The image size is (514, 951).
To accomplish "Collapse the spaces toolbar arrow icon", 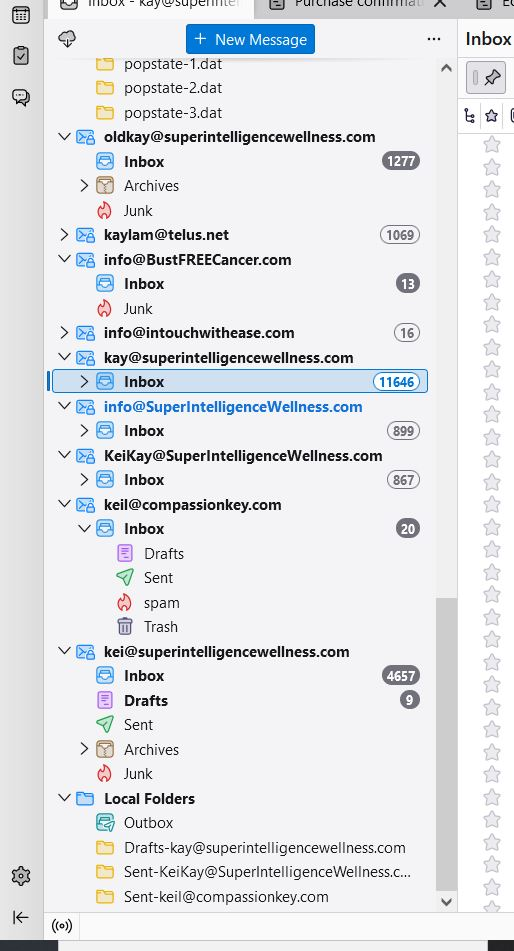I will pyautogui.click(x=21, y=917).
